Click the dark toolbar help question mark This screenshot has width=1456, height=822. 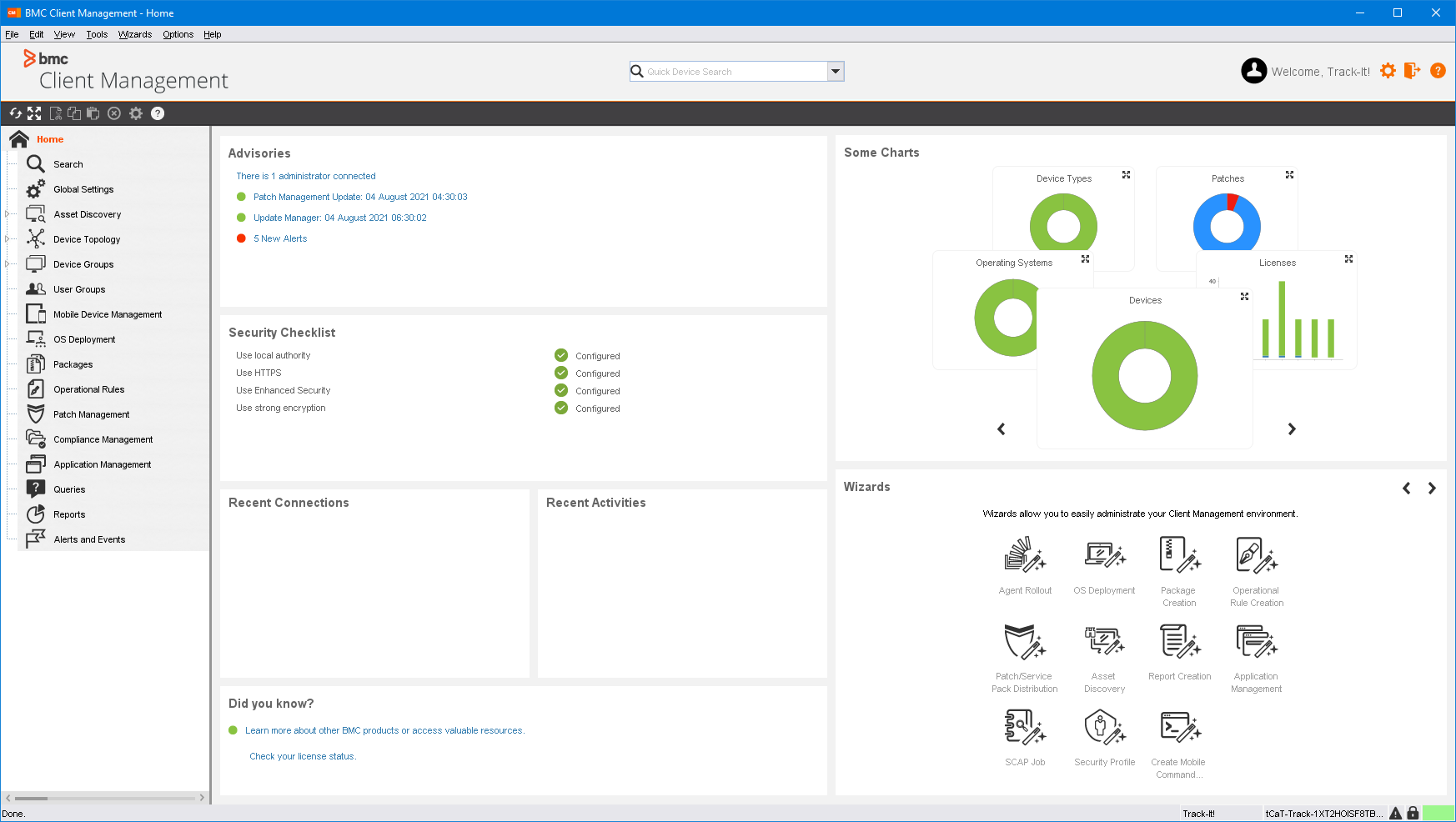(158, 113)
